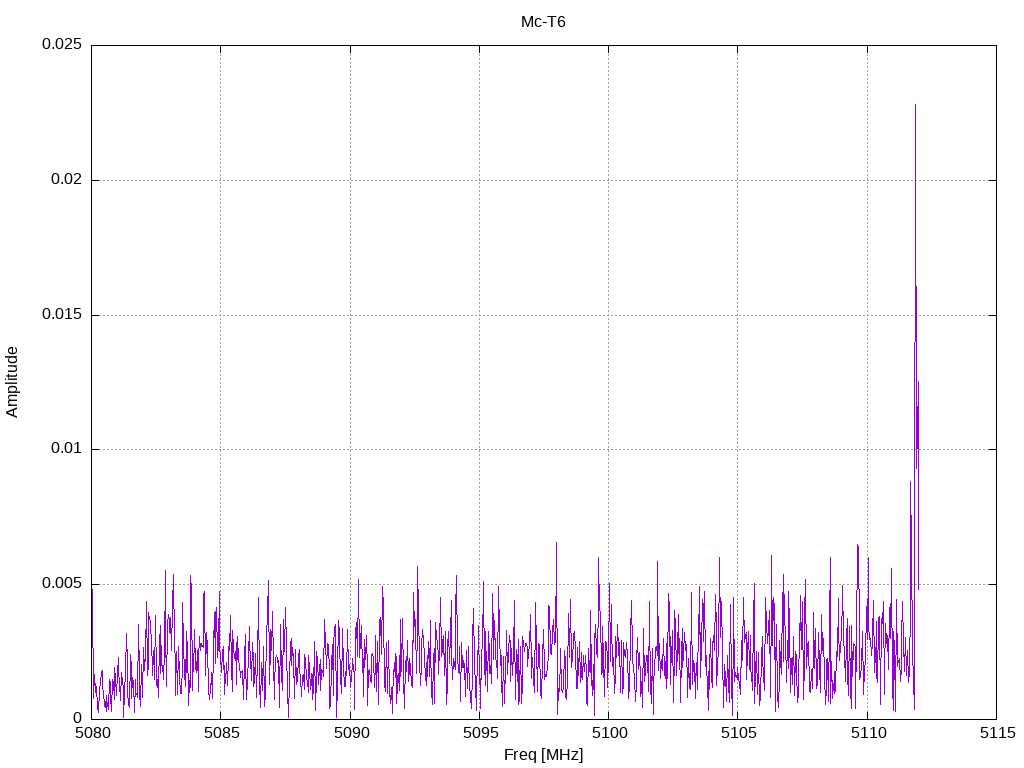
Task: Select the 5105 x-axis tick label
Action: pos(737,734)
